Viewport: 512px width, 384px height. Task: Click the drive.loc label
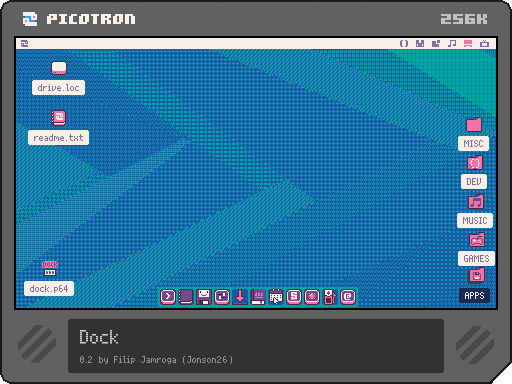pyautogui.click(x=58, y=88)
